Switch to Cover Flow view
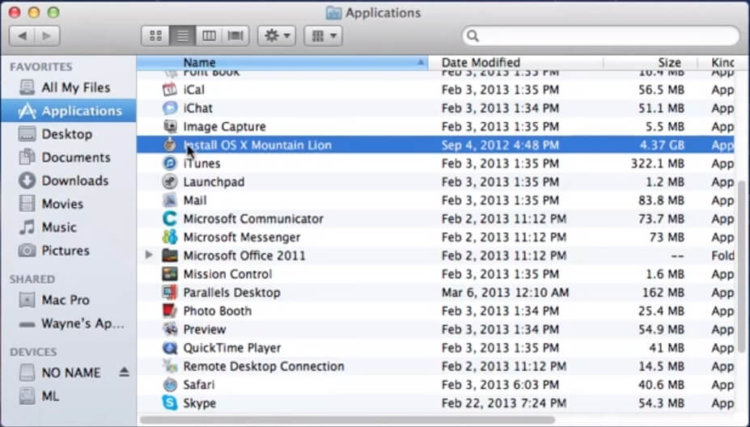The height and width of the screenshot is (427, 750). coord(235,36)
